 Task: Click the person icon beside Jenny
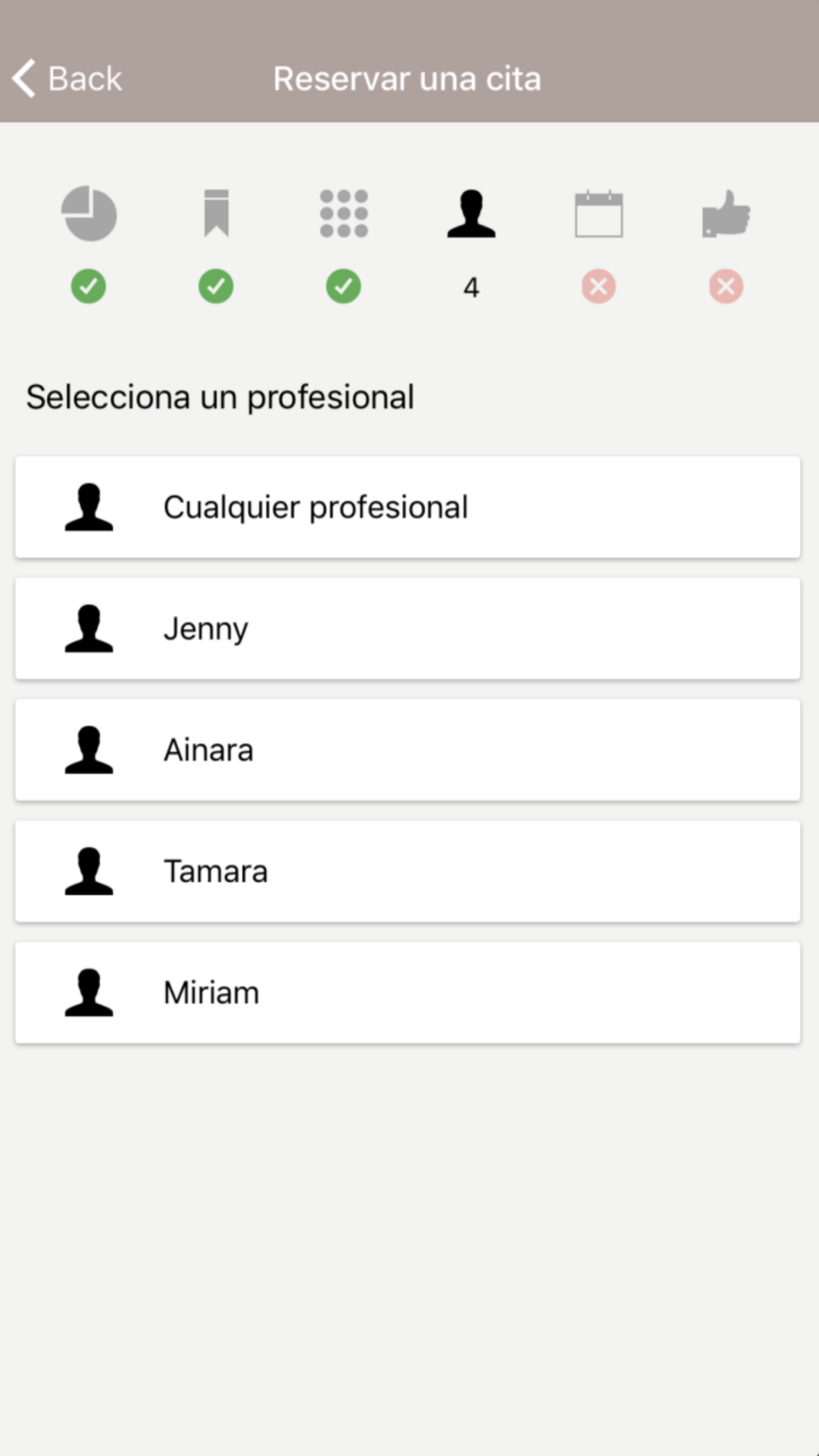88,628
